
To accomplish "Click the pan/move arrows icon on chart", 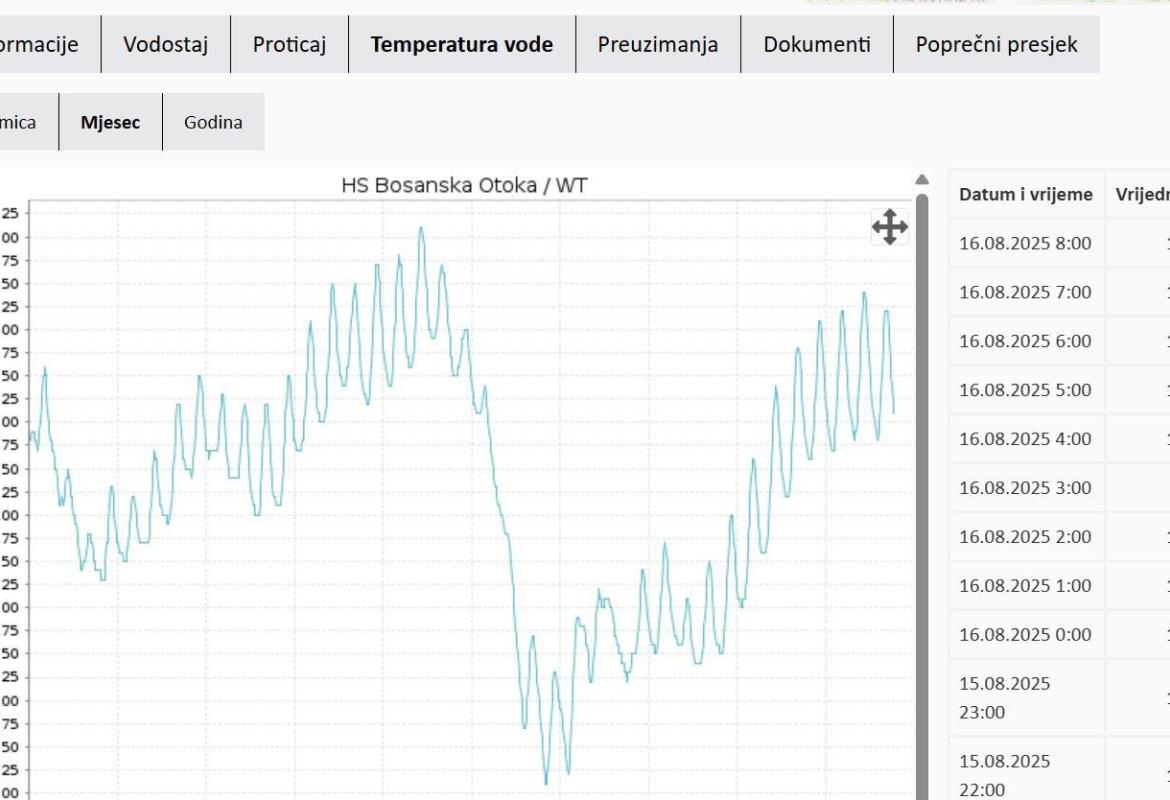I will [889, 227].
